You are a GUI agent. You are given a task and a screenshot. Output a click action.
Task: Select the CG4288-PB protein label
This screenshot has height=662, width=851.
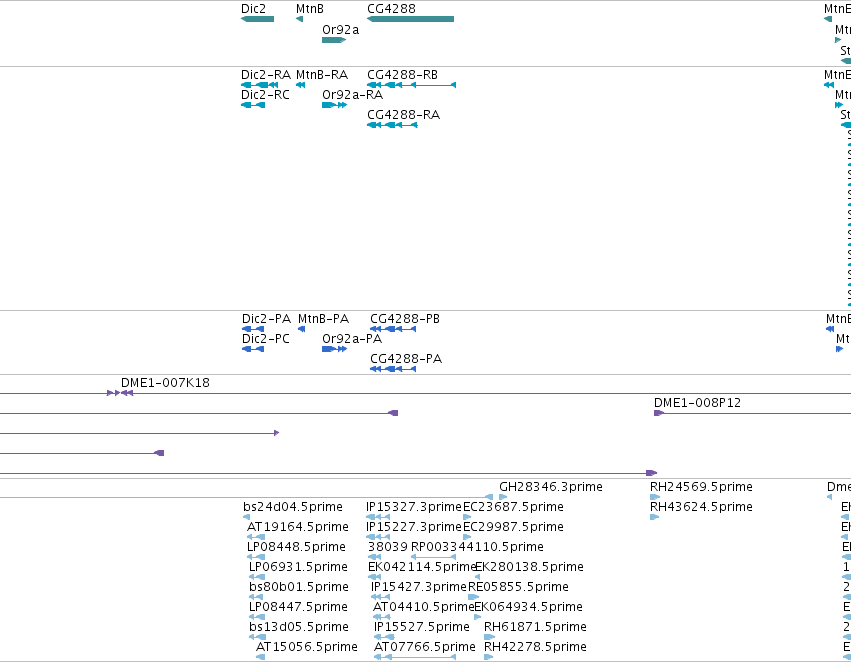coord(405,319)
